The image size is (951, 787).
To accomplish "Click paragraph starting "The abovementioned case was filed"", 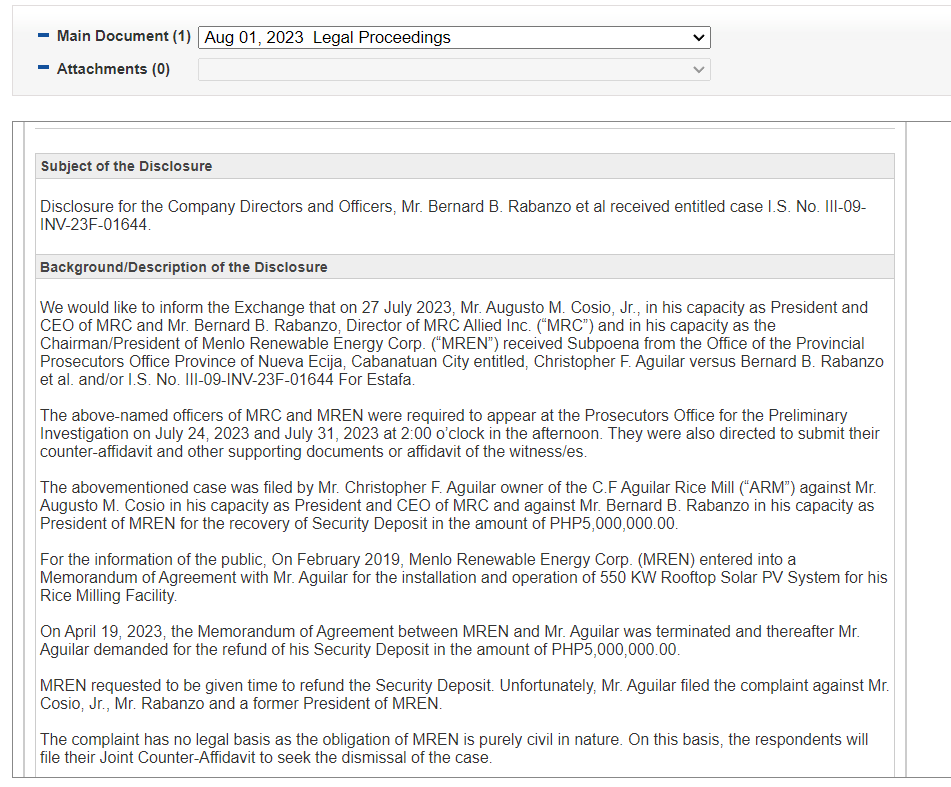I will pos(458,506).
